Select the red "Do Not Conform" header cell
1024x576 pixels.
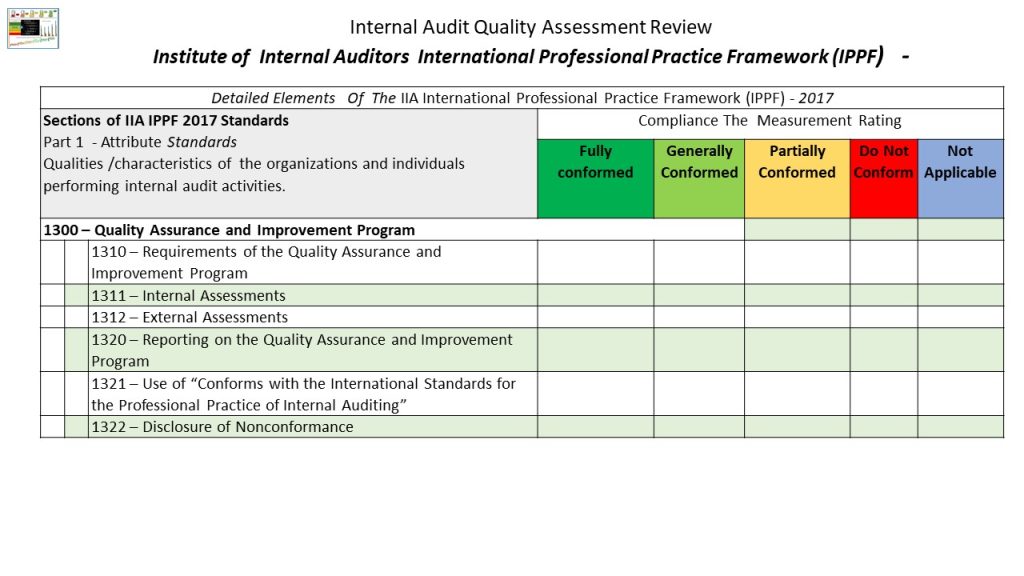(884, 178)
